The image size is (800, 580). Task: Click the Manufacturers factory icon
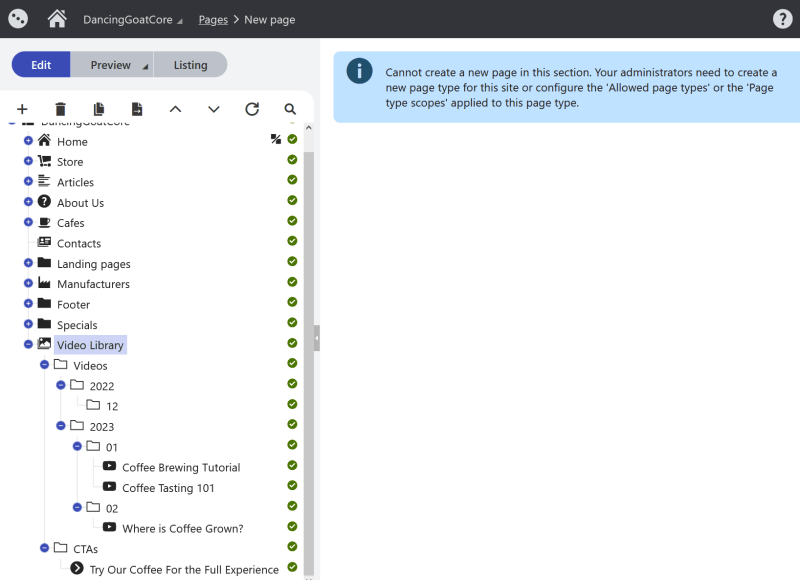point(44,283)
